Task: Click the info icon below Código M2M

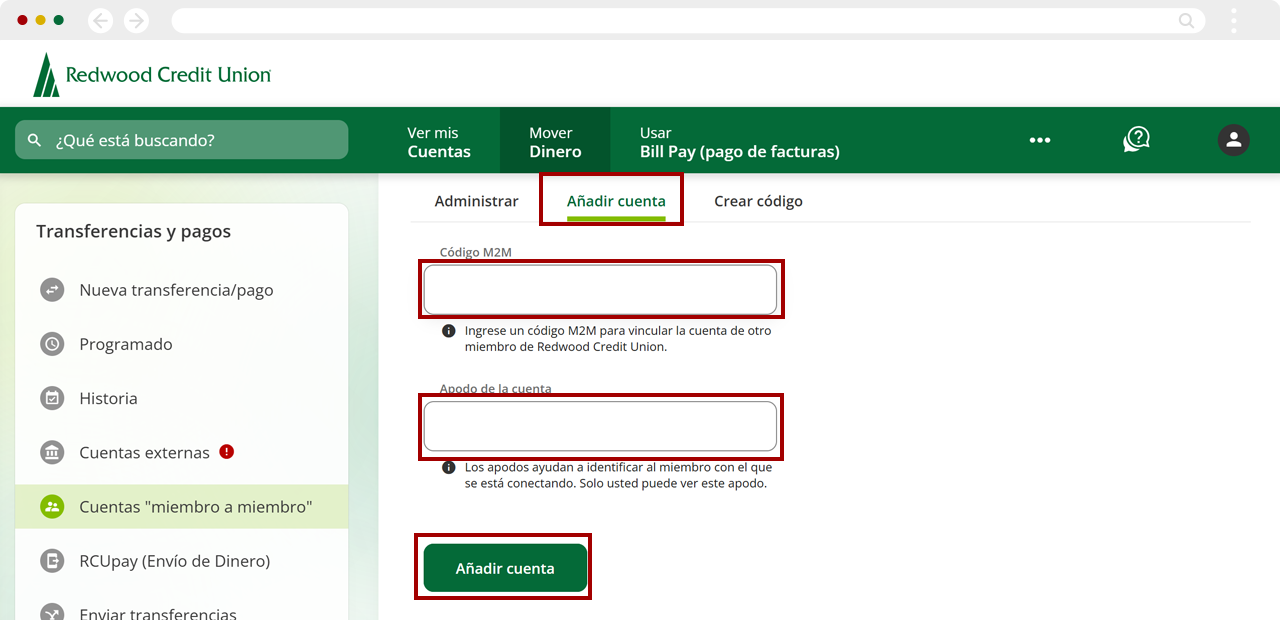Action: tap(449, 331)
